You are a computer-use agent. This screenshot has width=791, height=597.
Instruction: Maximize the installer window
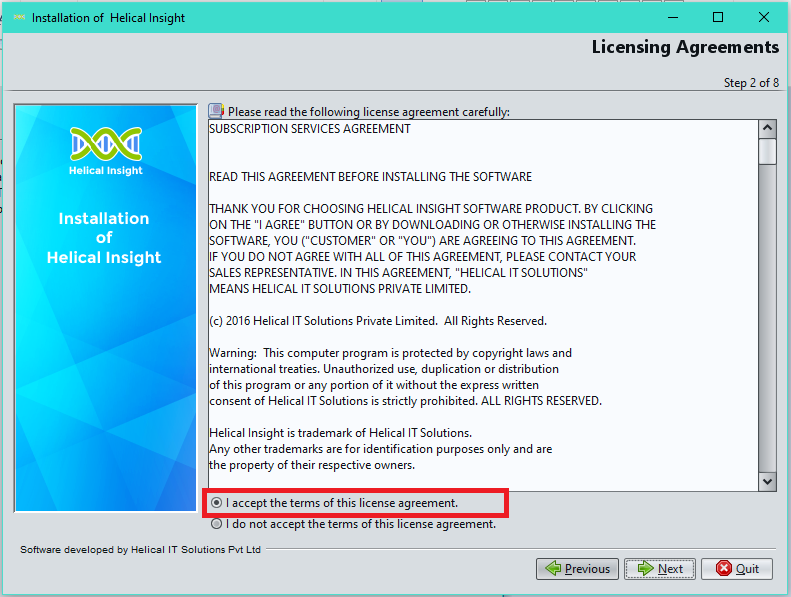(x=718, y=17)
